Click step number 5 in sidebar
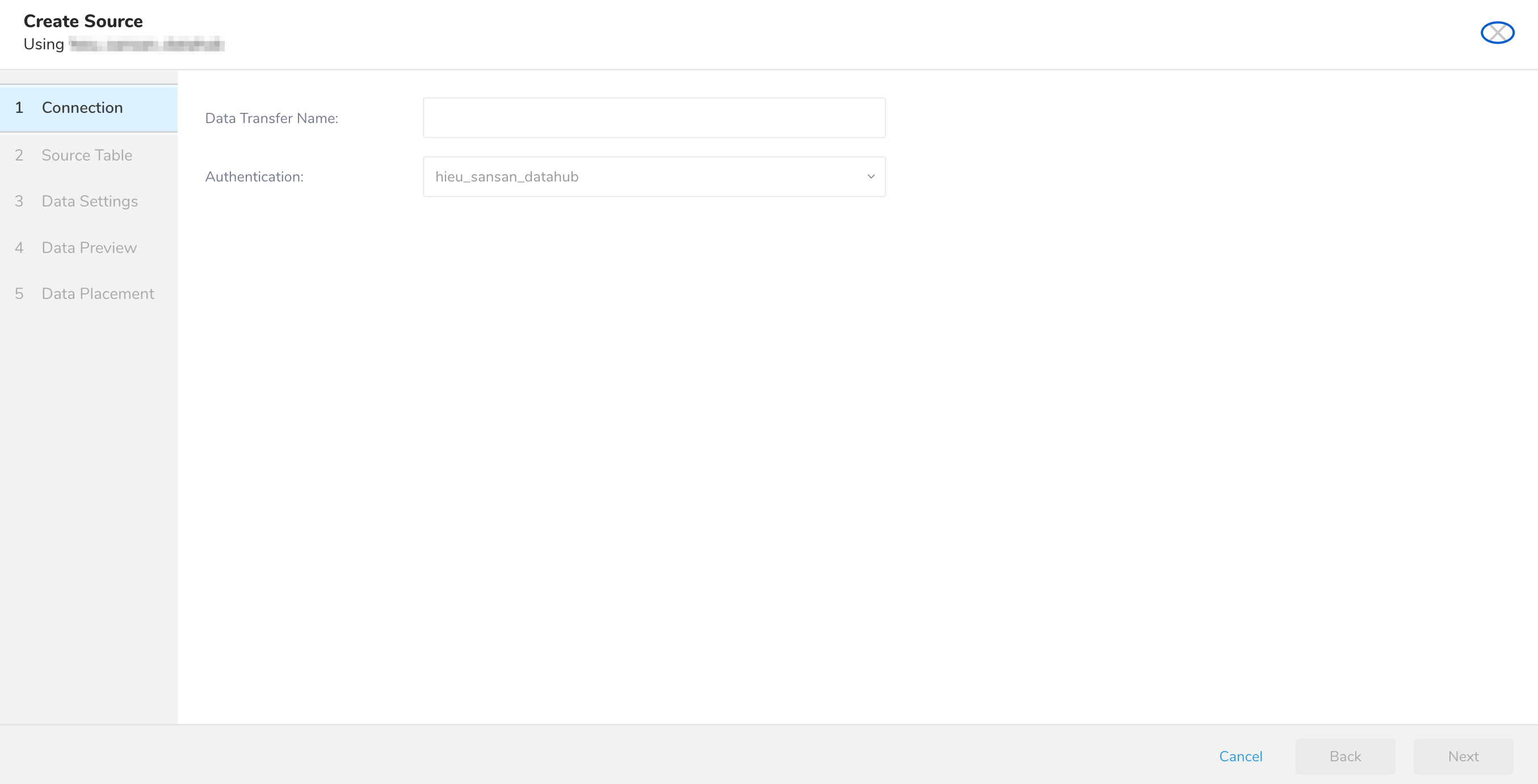Image resolution: width=1538 pixels, height=784 pixels. pyautogui.click(x=19, y=293)
